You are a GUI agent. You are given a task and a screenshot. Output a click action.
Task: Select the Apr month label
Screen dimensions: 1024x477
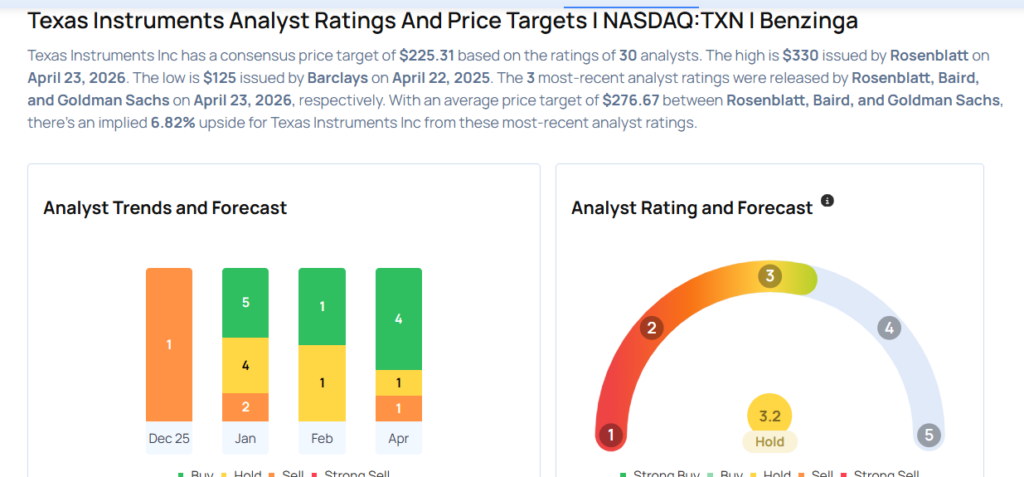[398, 438]
